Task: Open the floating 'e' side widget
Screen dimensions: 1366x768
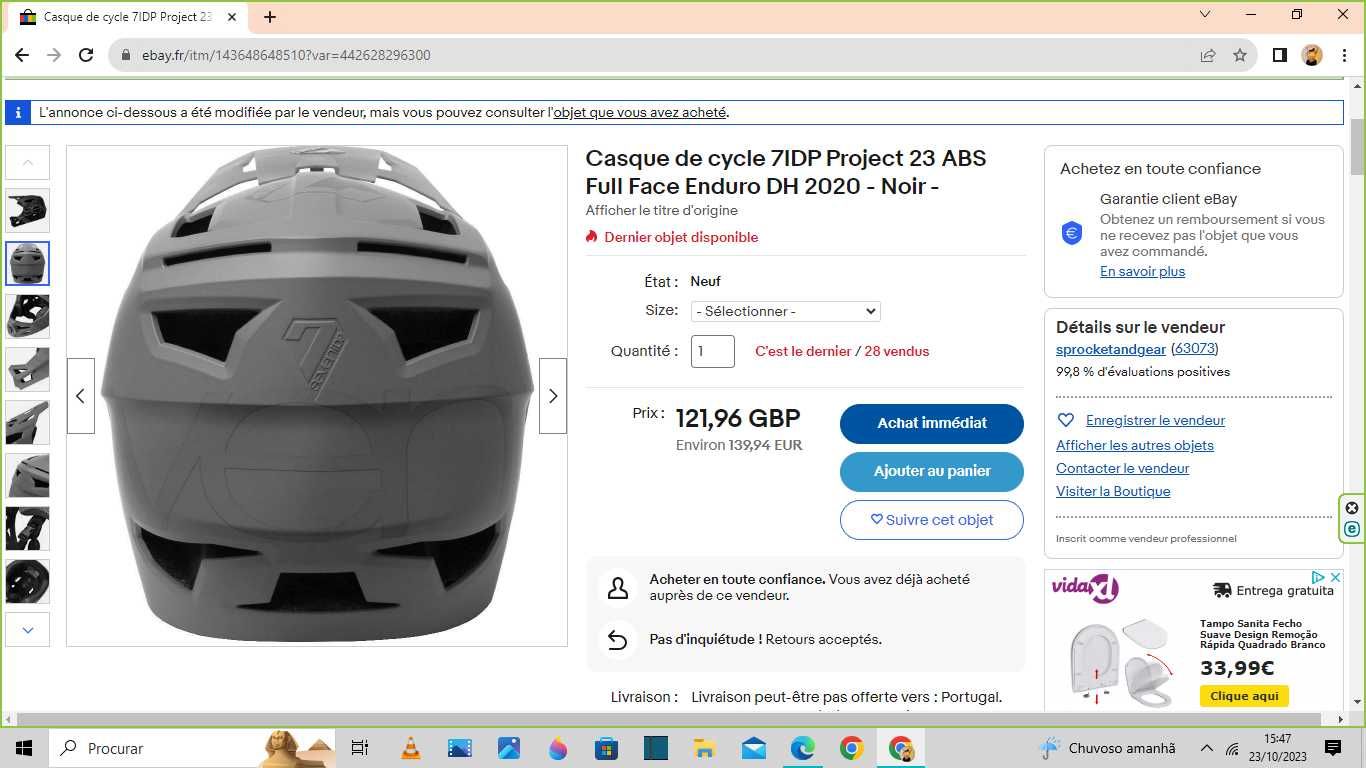Action: (x=1352, y=529)
